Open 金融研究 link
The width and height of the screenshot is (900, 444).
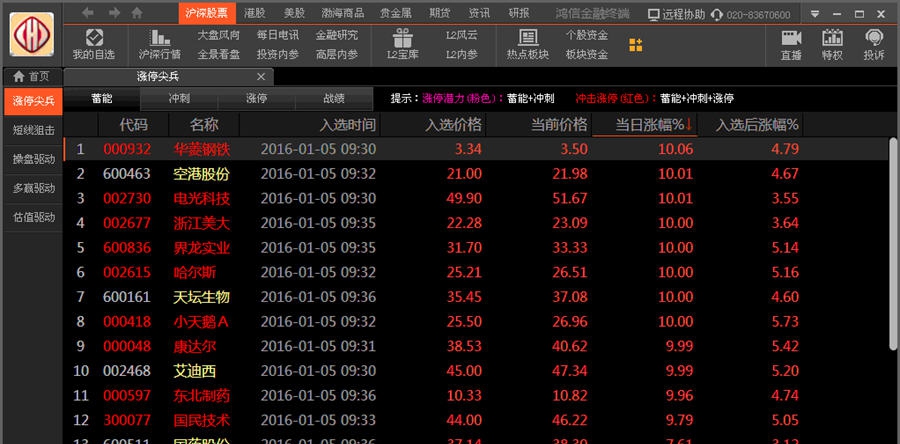337,35
